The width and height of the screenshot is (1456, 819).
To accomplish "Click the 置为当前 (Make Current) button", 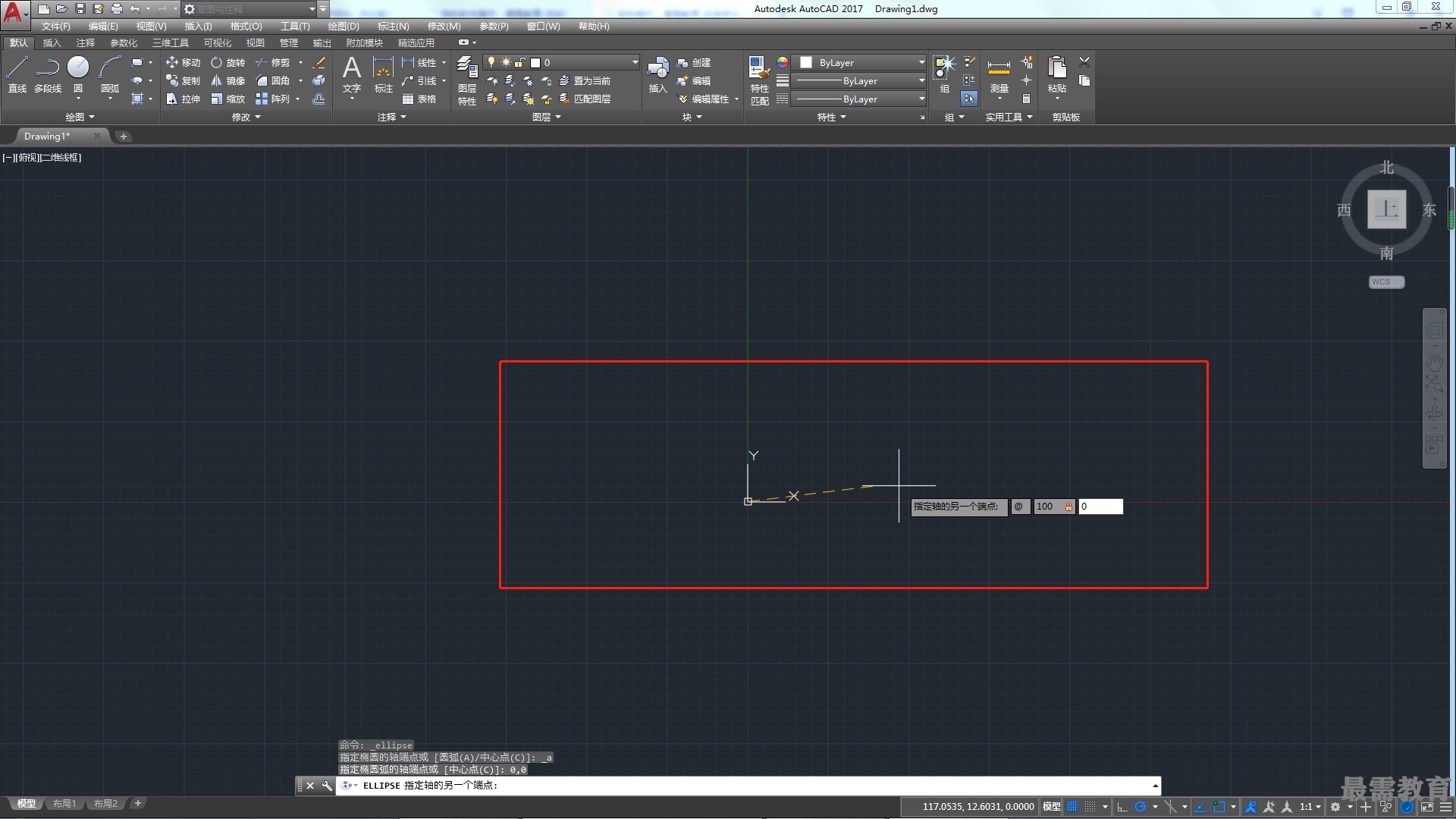I will [x=584, y=81].
